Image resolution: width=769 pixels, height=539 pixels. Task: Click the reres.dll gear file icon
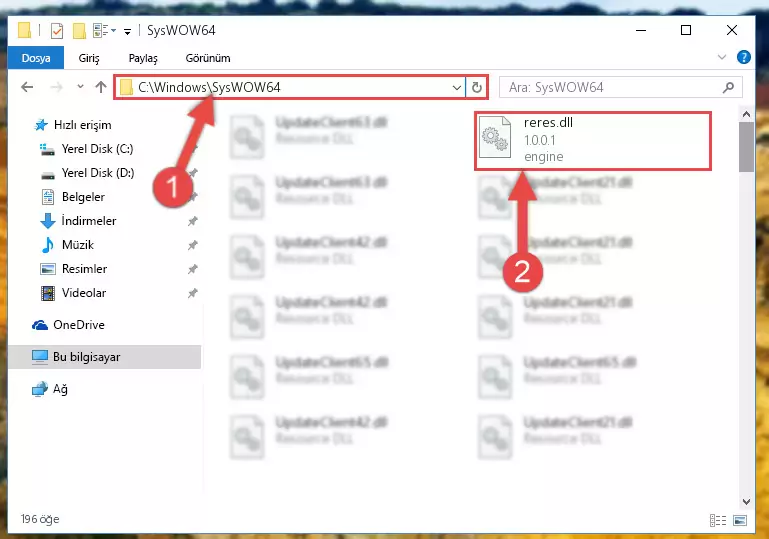pos(494,138)
